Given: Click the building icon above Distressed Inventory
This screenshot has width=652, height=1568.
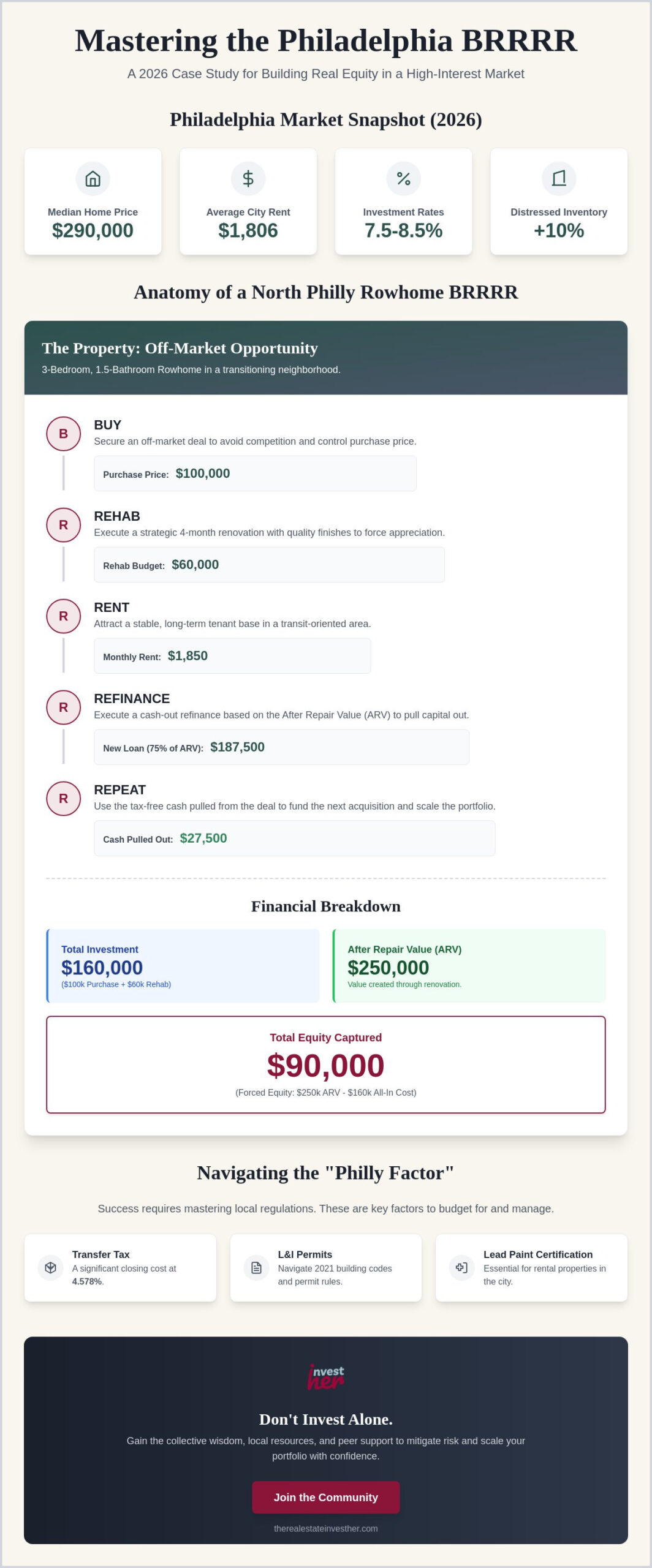Looking at the screenshot, I should tap(559, 178).
